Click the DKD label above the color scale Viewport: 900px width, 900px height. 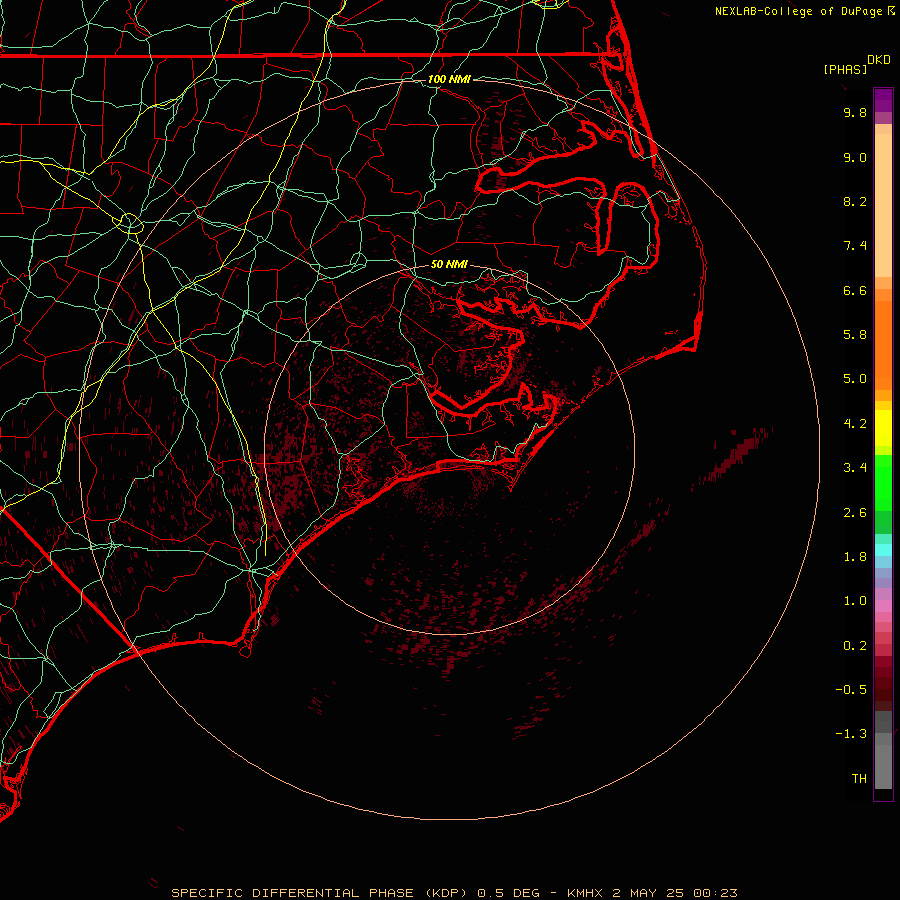879,60
